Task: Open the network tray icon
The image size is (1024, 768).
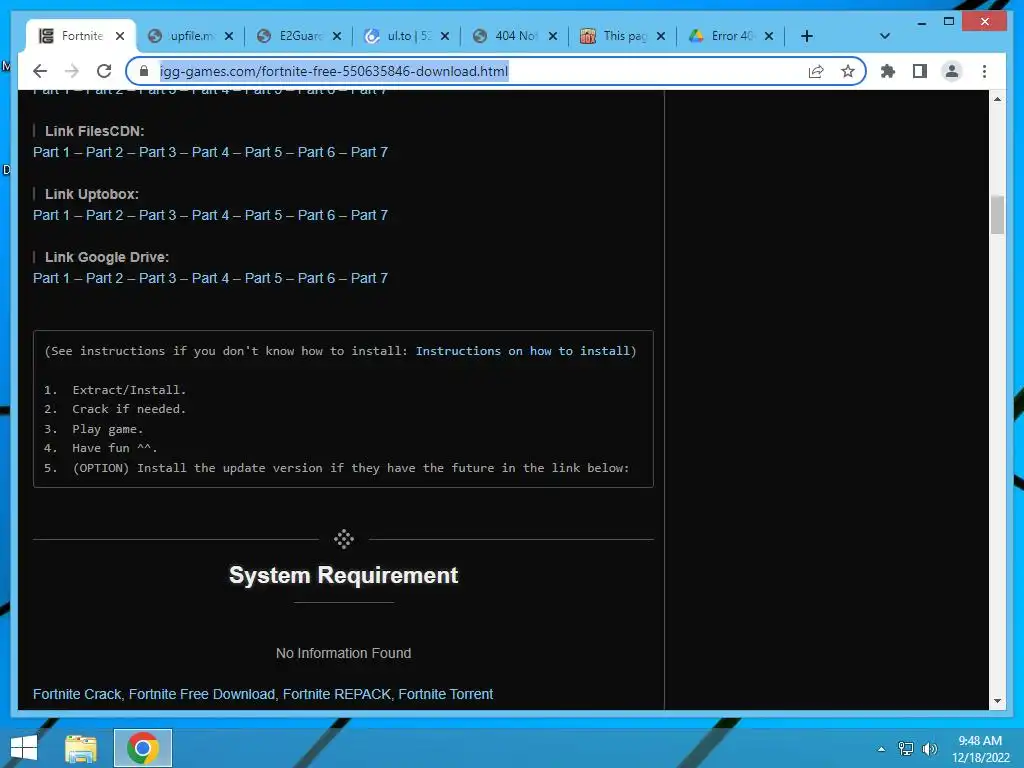Action: click(x=906, y=749)
